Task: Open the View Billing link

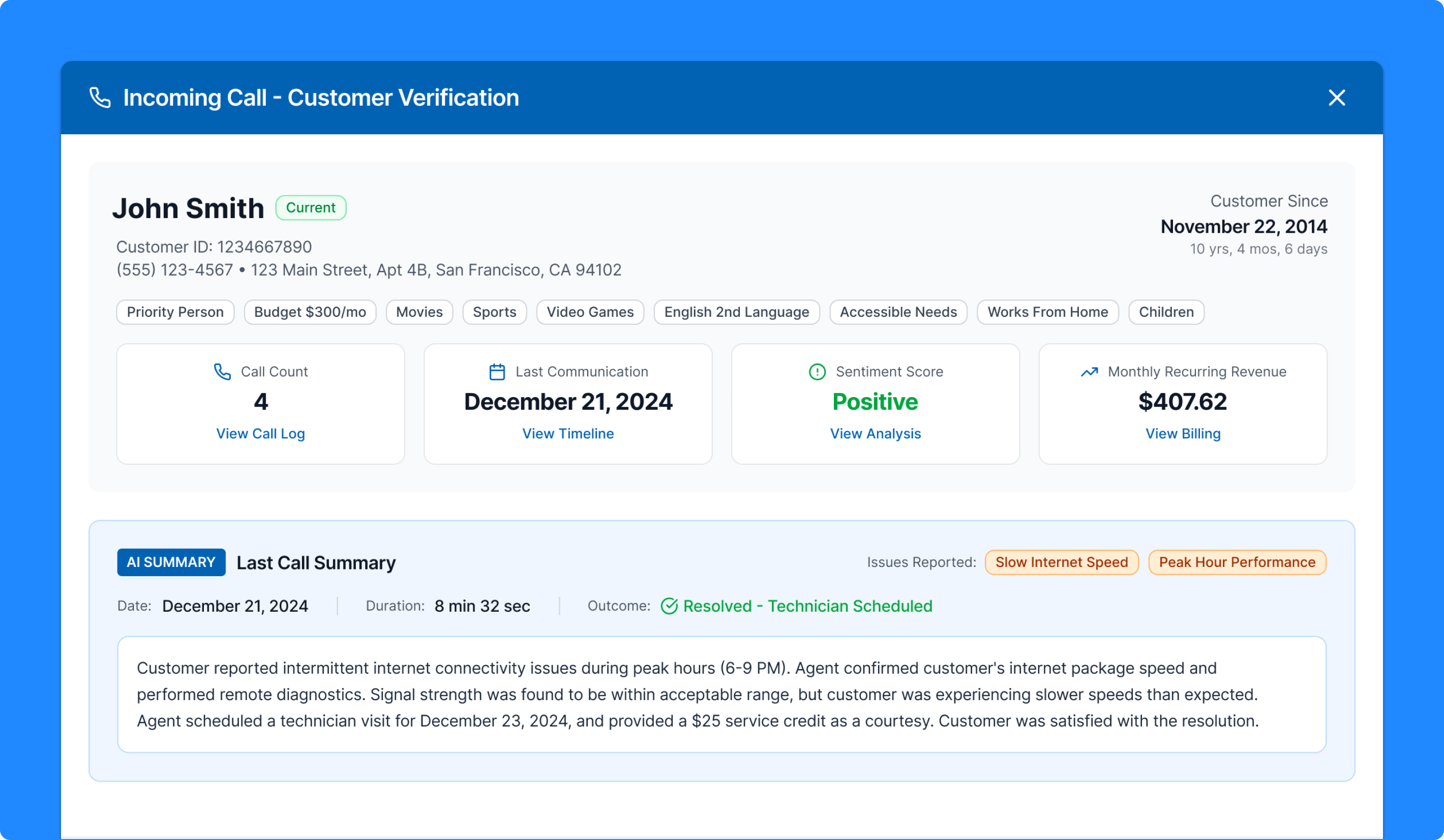Action: [1183, 434]
